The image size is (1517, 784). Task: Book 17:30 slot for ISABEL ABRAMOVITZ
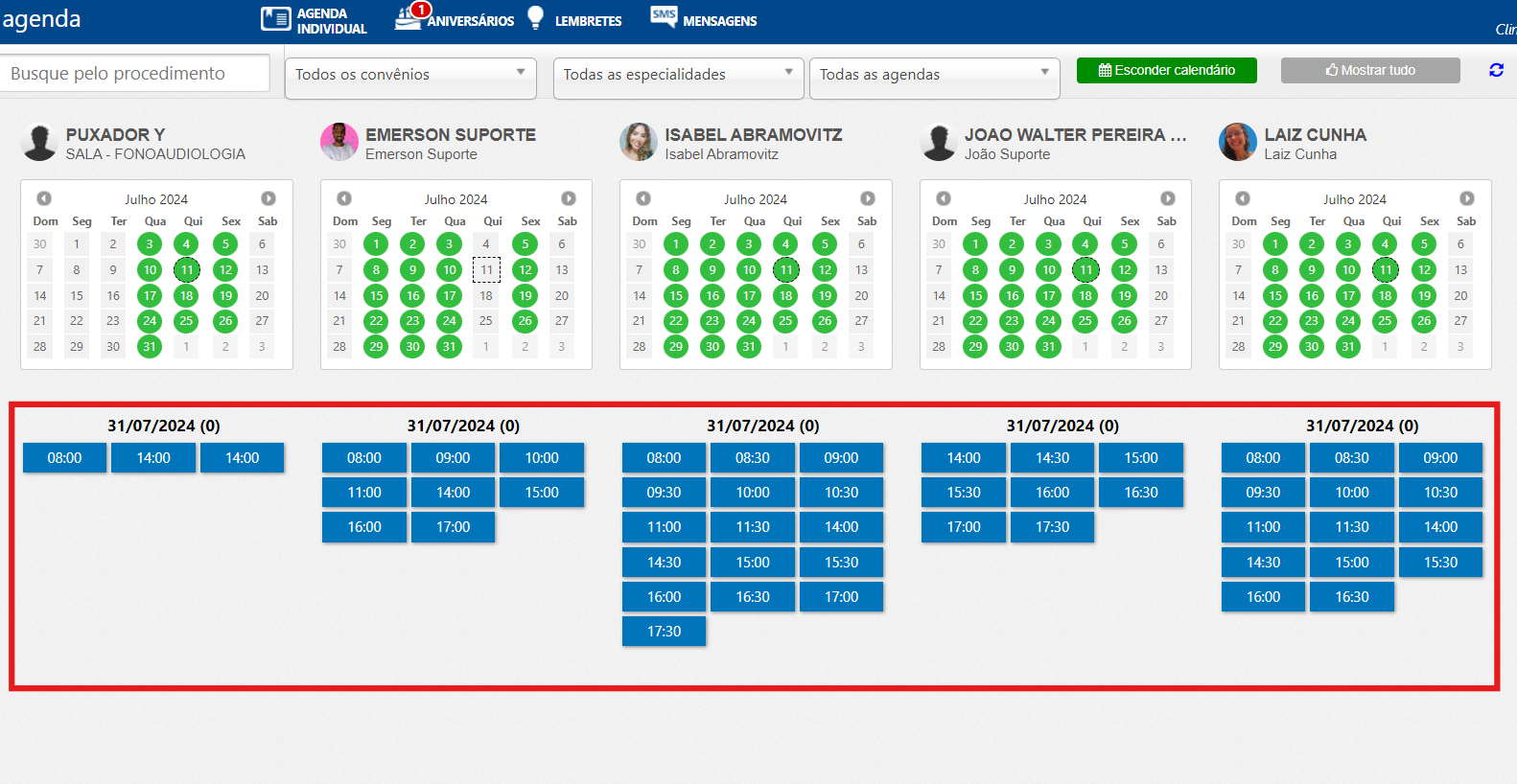point(665,632)
